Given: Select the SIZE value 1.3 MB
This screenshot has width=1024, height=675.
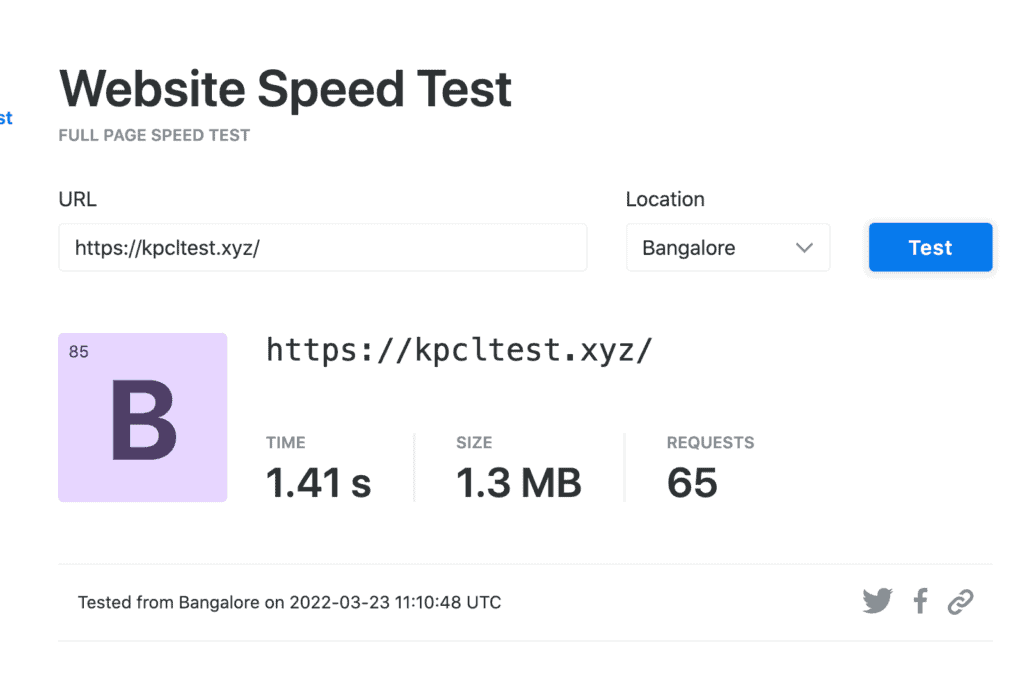Looking at the screenshot, I should tap(518, 483).
